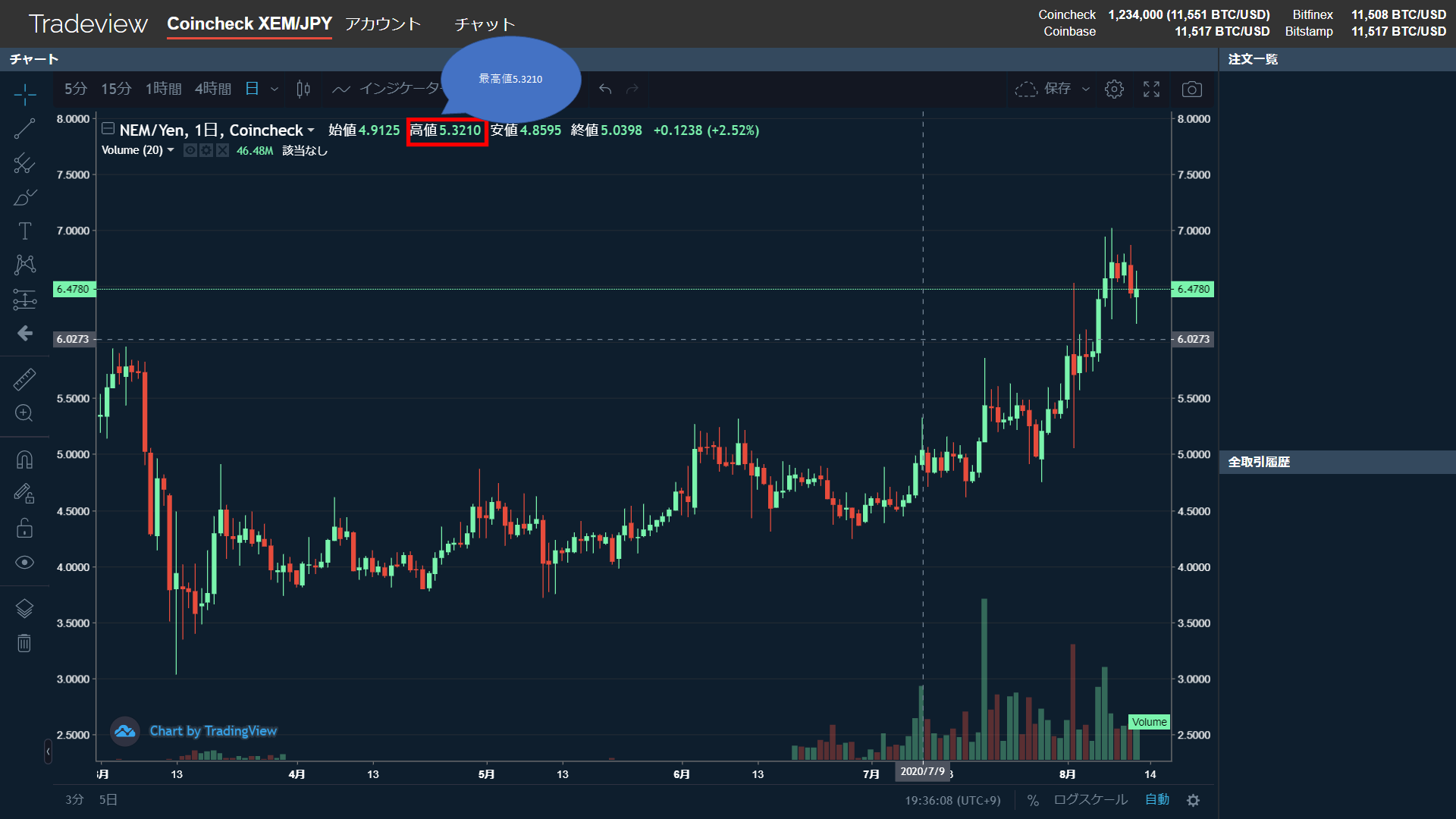Select the long position prediction tool
1456x819 pixels.
tap(24, 300)
